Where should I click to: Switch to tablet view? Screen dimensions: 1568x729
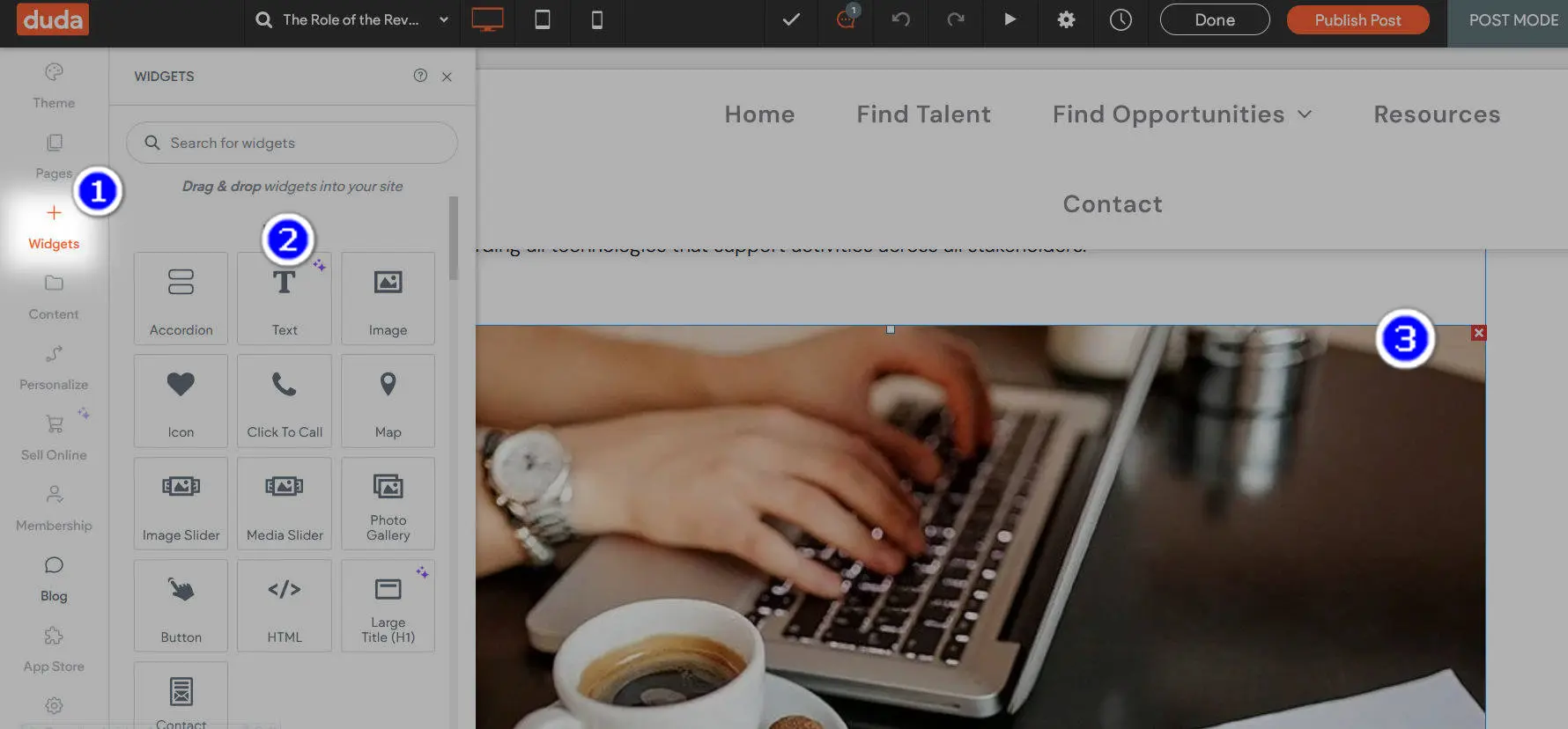[543, 19]
